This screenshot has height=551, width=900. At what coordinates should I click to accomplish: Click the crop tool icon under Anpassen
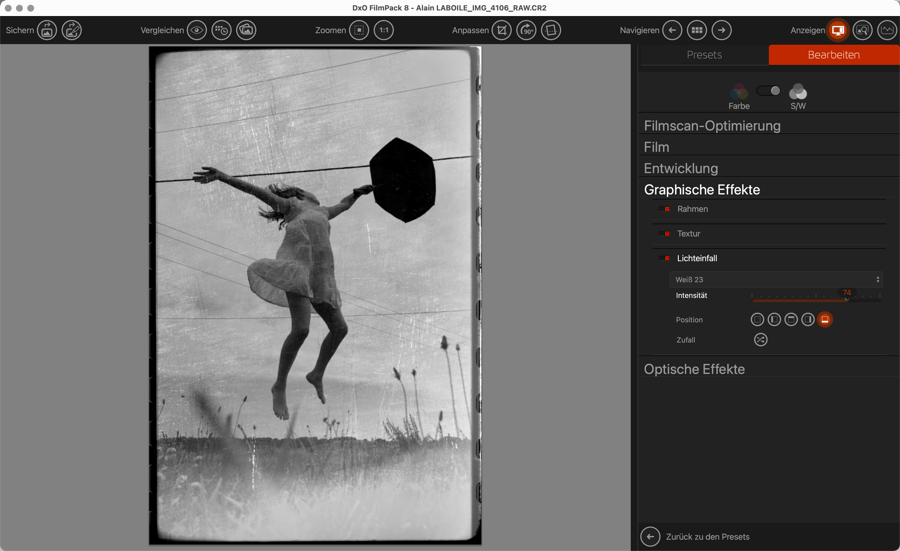click(x=502, y=31)
